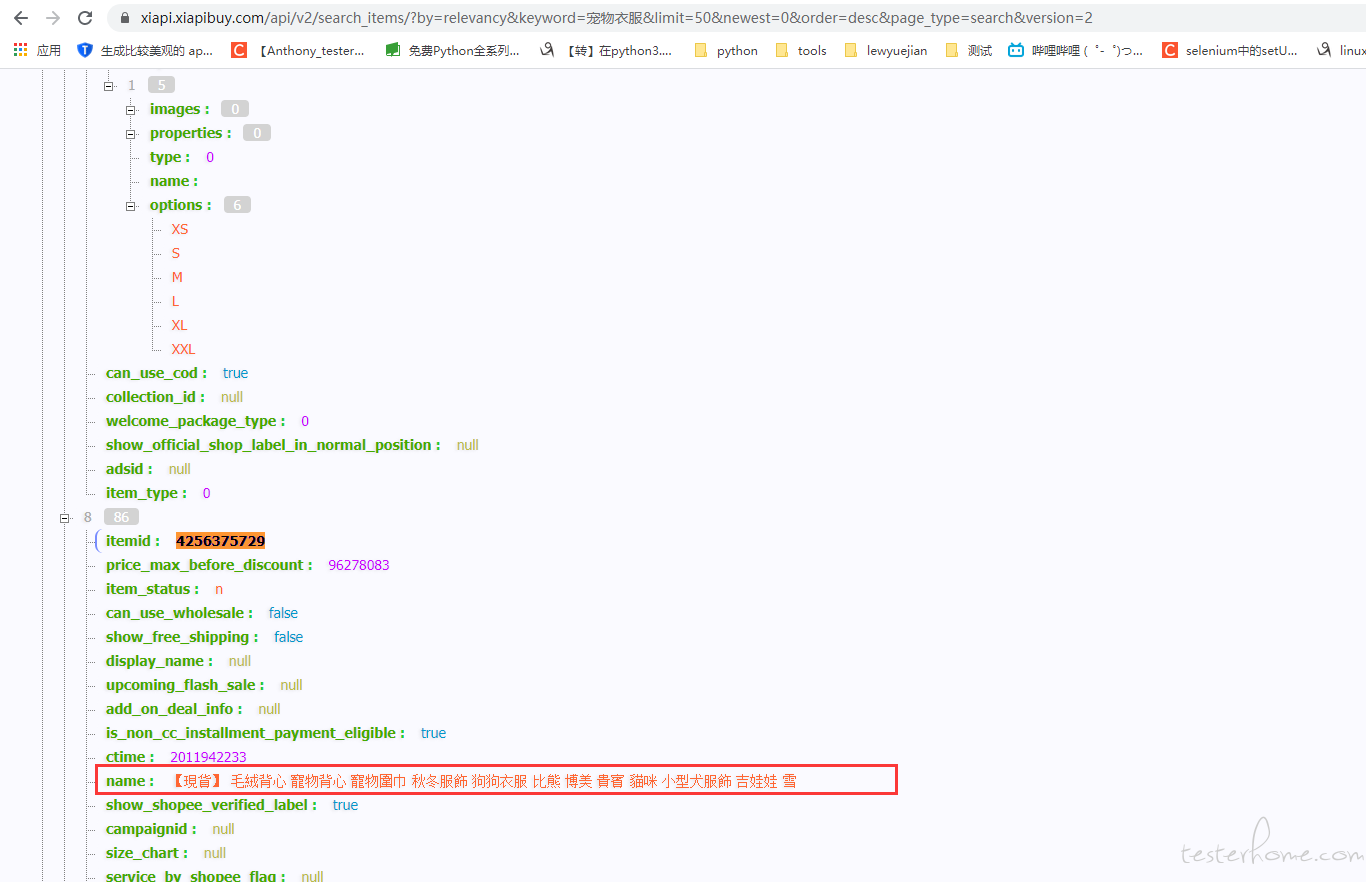Select the L option value

[x=175, y=301]
